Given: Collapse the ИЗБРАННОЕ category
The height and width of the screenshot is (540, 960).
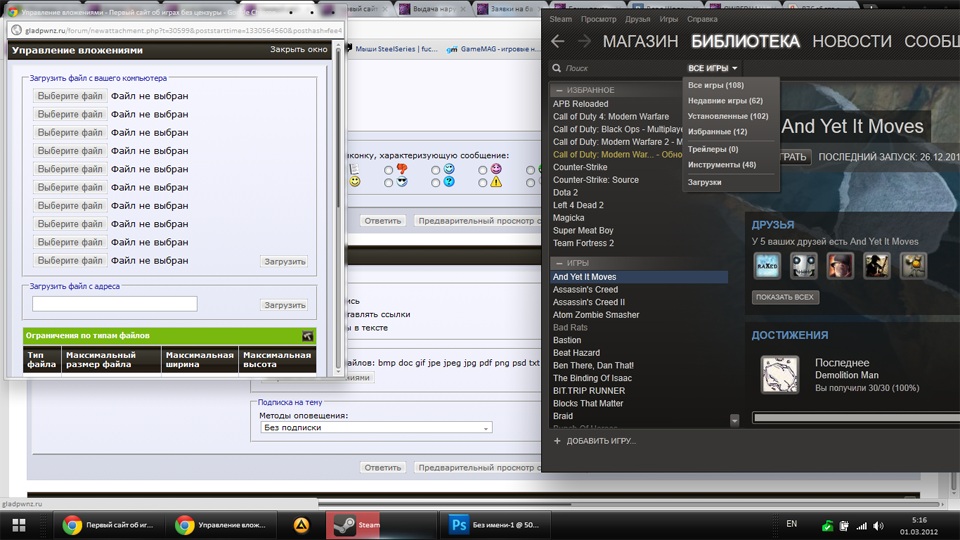Looking at the screenshot, I should click(559, 90).
